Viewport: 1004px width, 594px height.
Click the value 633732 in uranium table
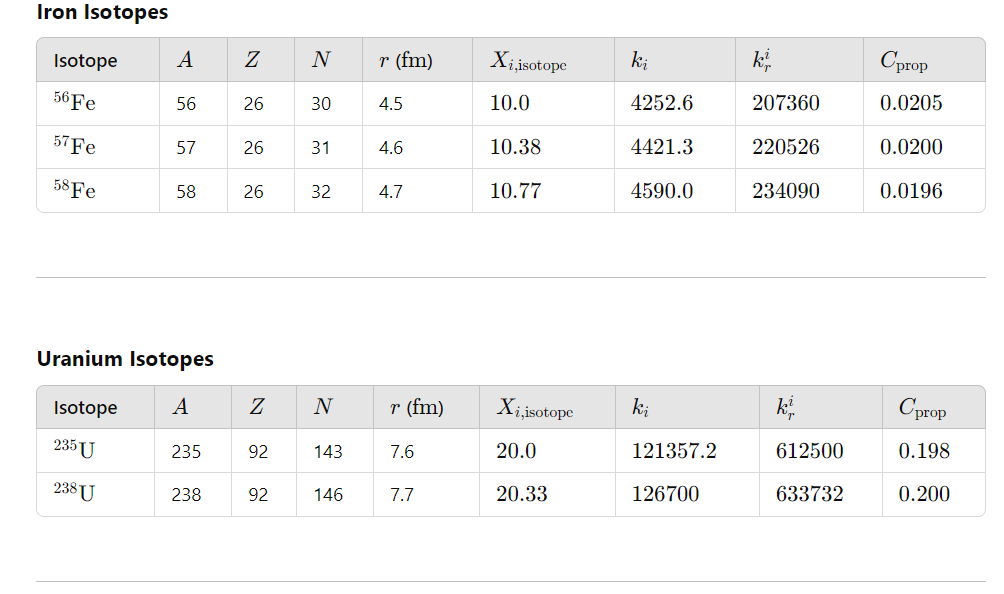pyautogui.click(x=809, y=494)
